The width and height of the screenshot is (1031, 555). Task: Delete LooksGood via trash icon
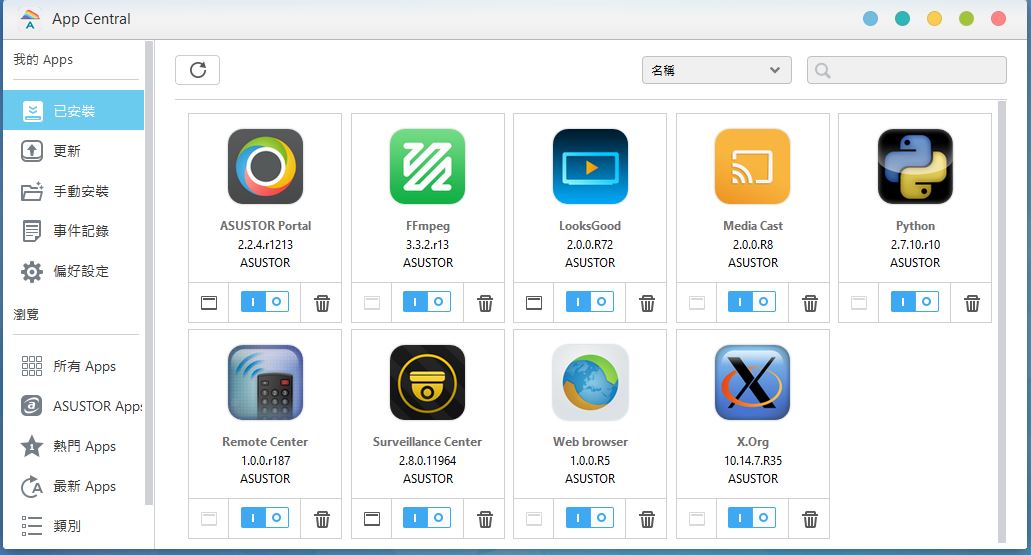pos(647,303)
